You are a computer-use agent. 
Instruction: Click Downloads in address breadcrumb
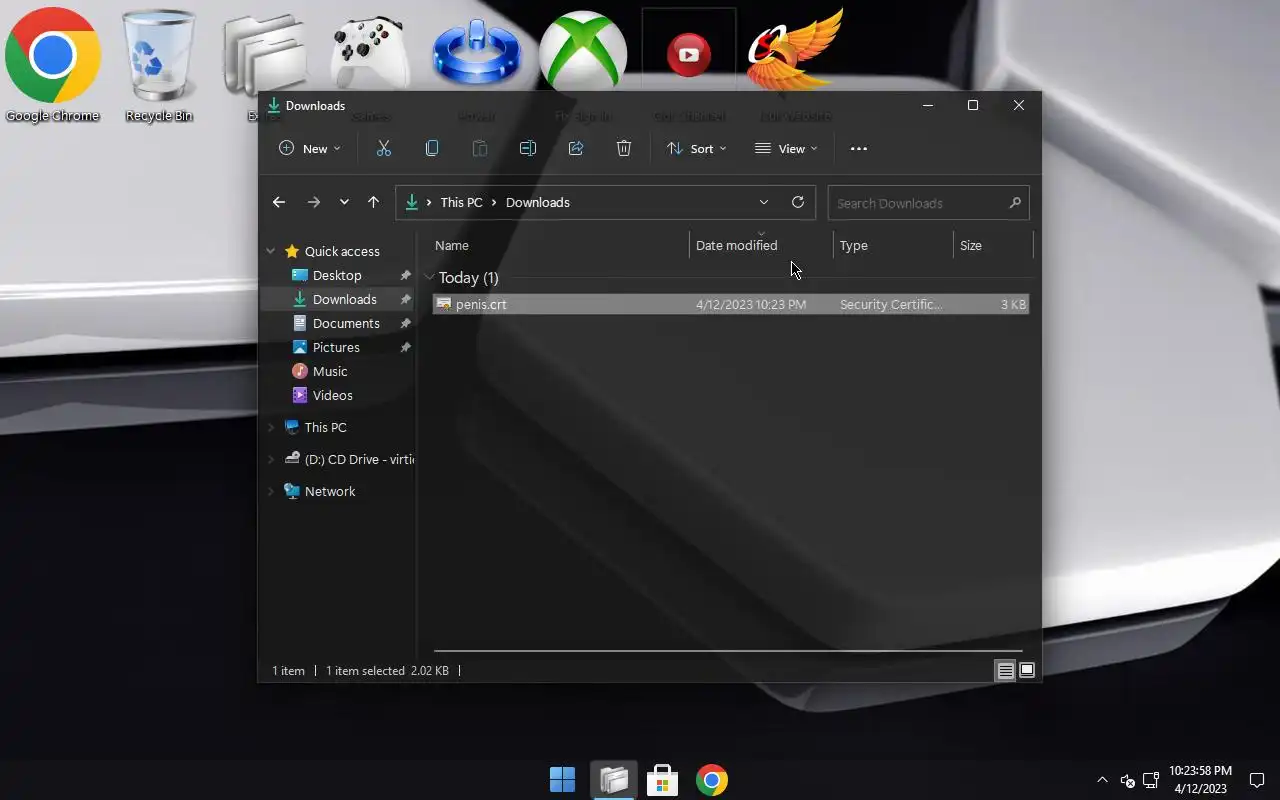coord(537,202)
